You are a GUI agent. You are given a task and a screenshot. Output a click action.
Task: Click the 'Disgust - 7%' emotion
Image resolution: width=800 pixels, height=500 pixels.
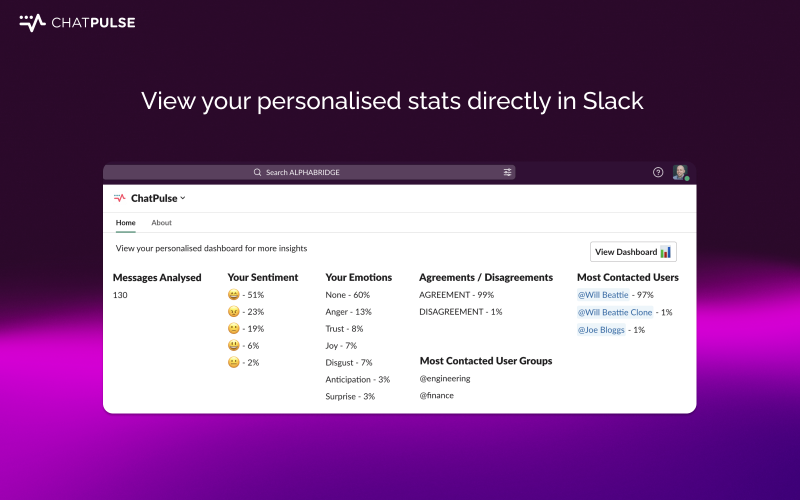click(x=349, y=362)
